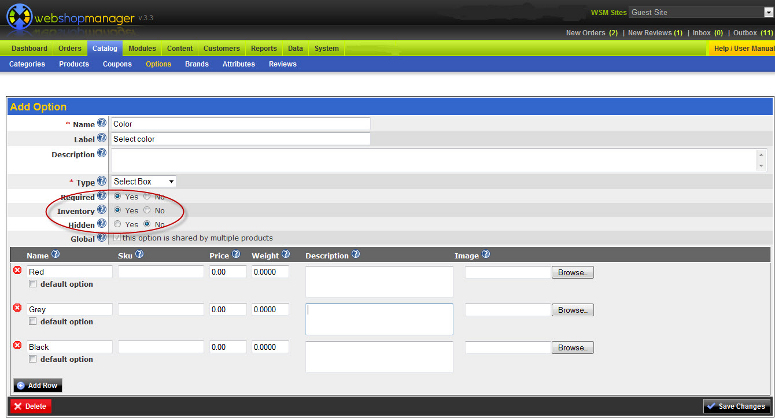Go to Coupons submenu
Viewport: 775px width, 418px height.
[117, 64]
